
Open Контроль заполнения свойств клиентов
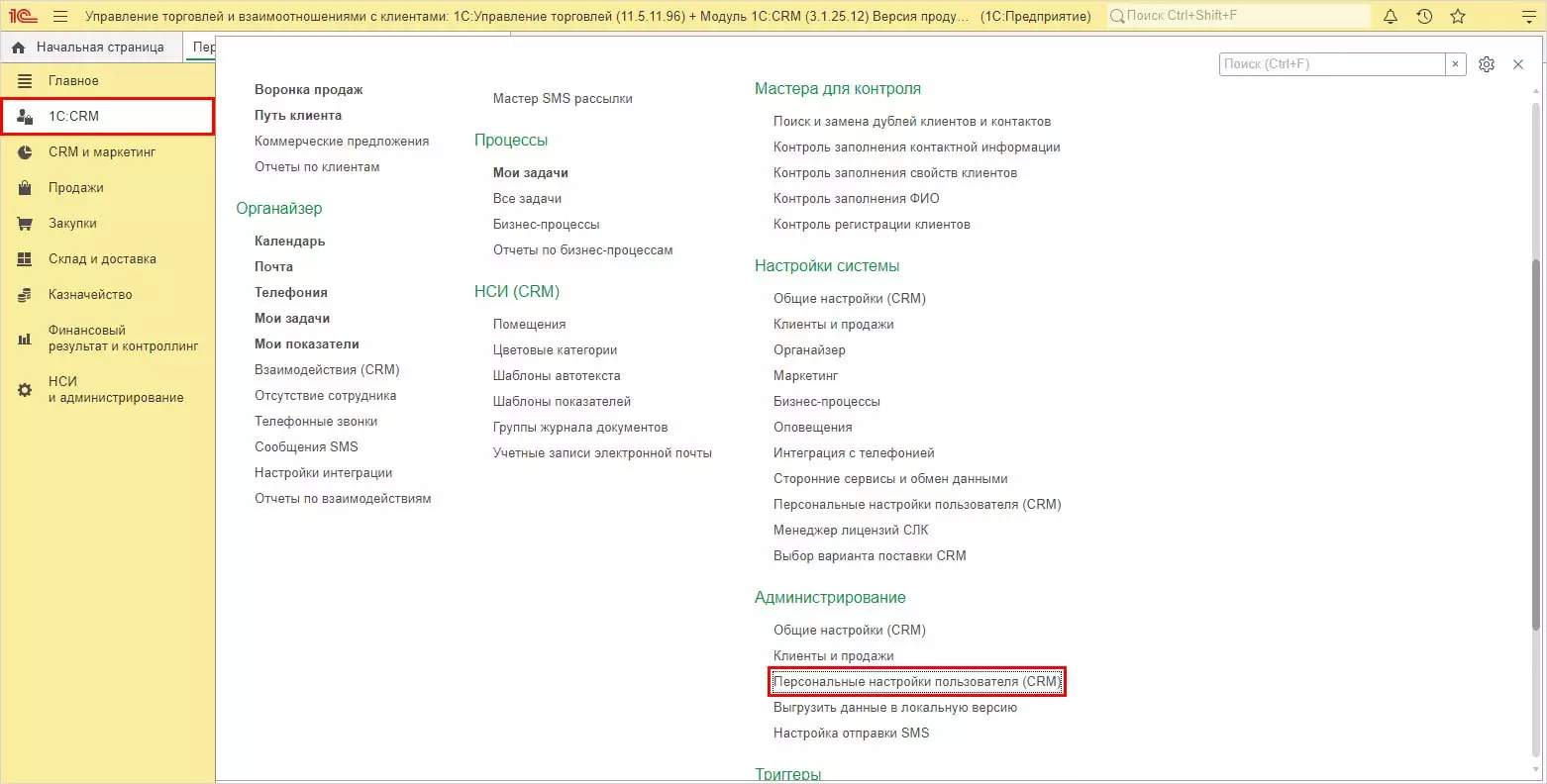(x=895, y=173)
